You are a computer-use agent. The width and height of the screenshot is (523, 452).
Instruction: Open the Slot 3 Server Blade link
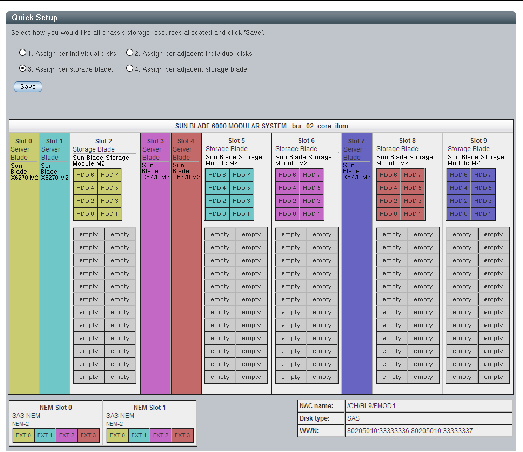pos(151,153)
